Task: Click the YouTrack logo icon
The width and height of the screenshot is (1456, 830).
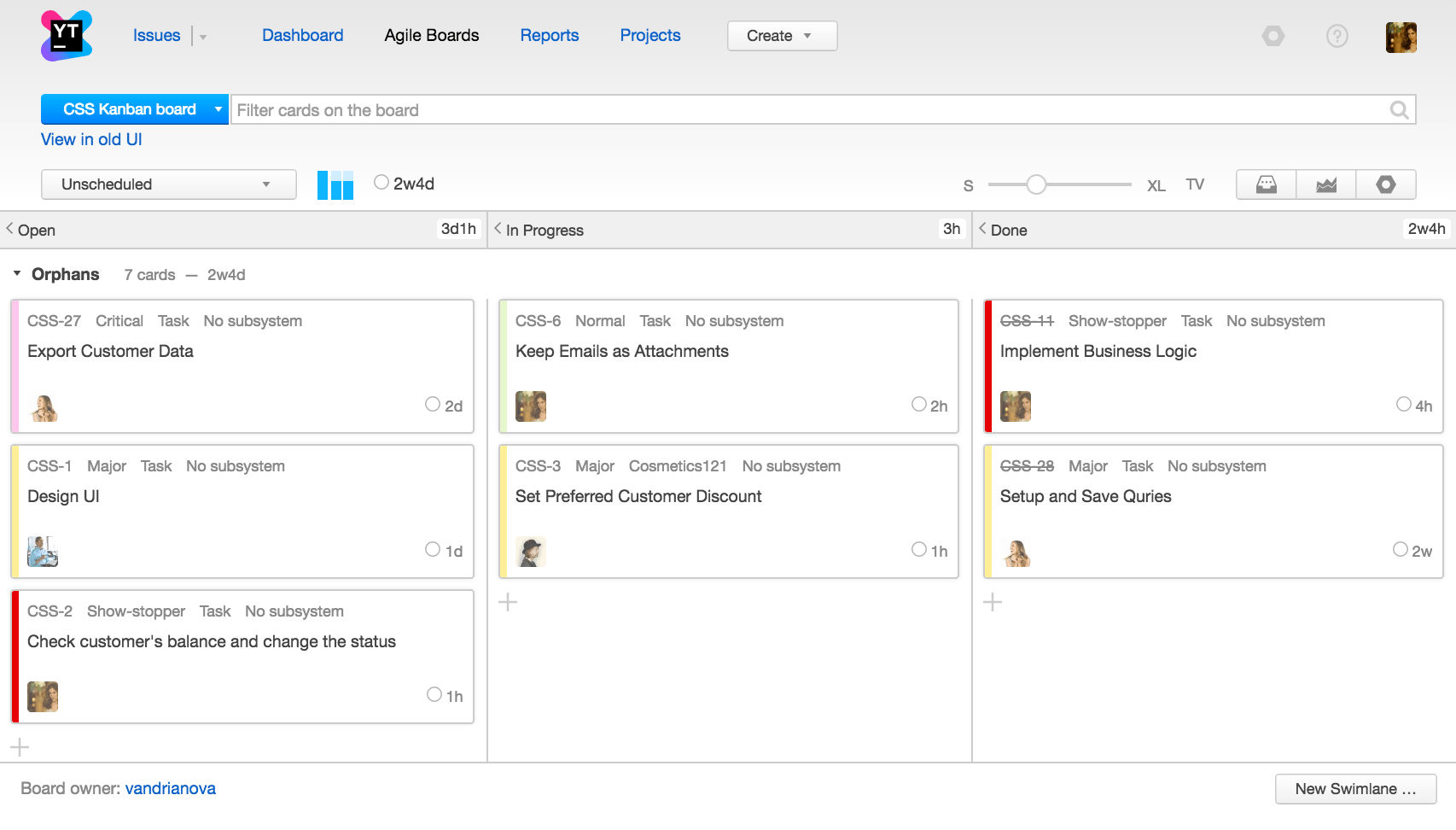Action: click(67, 36)
